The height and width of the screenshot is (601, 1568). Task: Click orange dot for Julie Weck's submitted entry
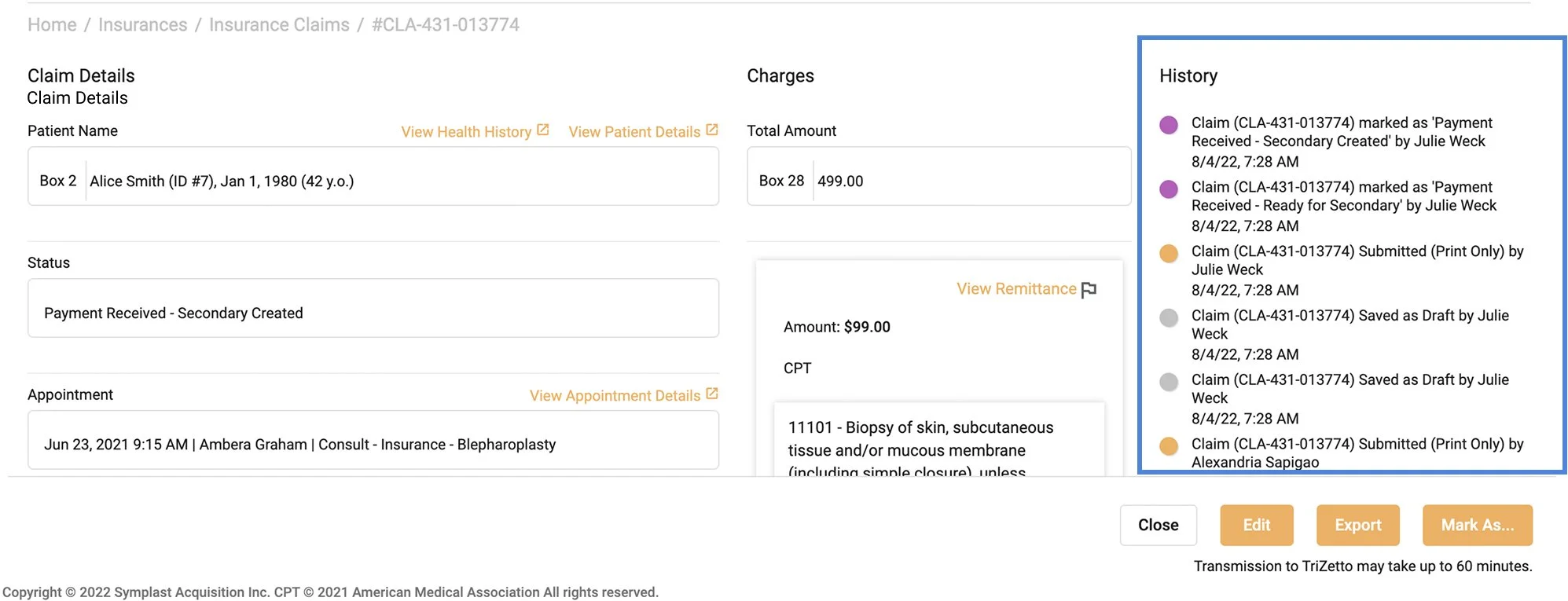[x=1169, y=254]
